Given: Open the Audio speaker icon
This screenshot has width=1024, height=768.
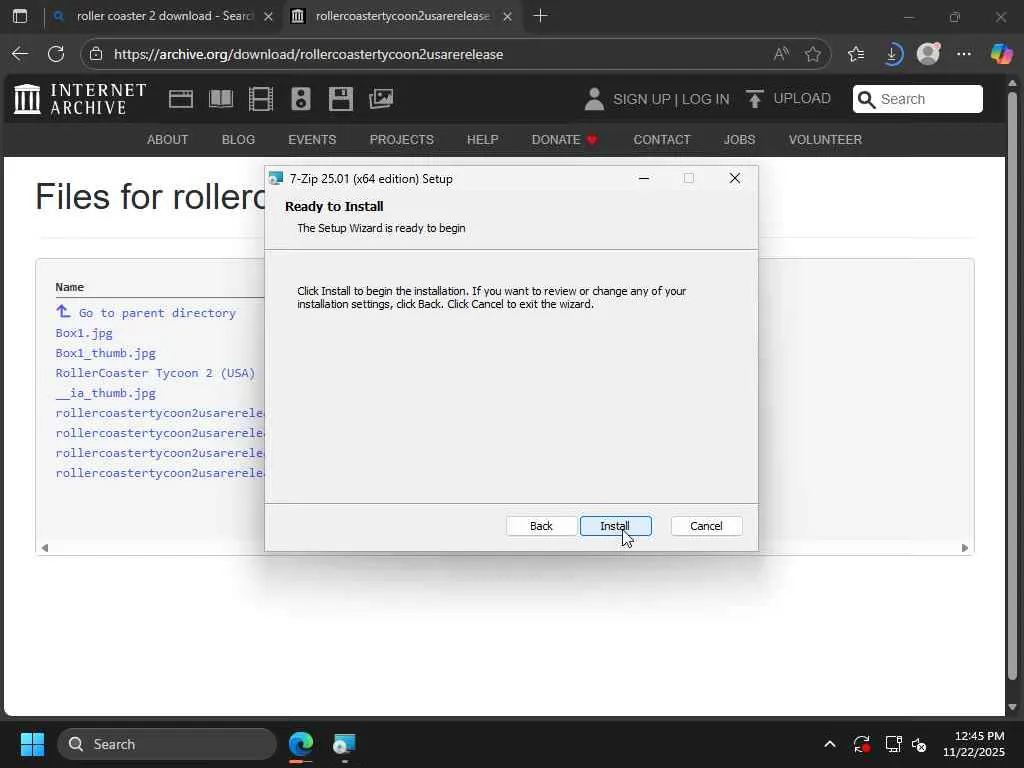Looking at the screenshot, I should (300, 99).
